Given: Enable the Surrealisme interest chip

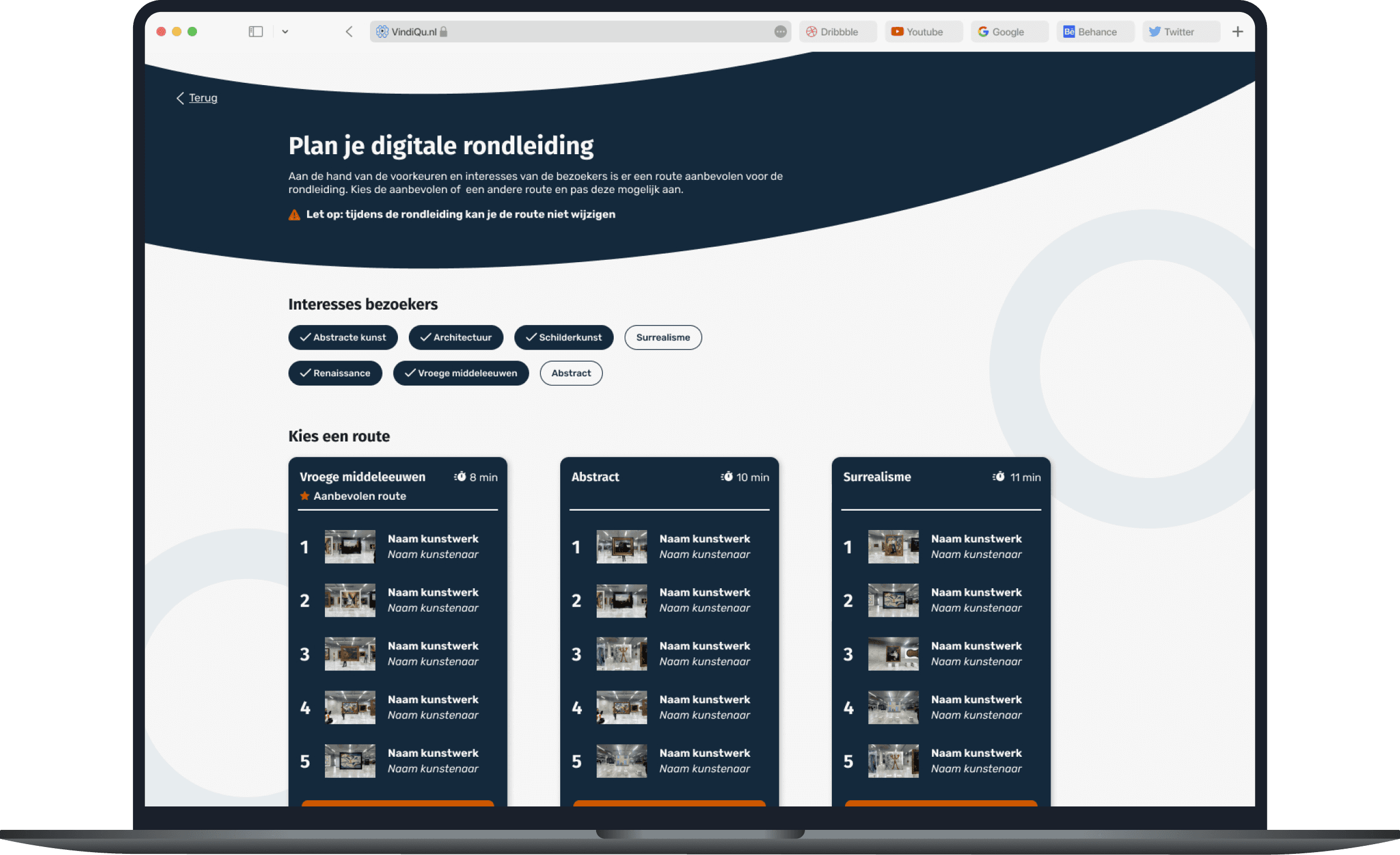Looking at the screenshot, I should point(662,338).
